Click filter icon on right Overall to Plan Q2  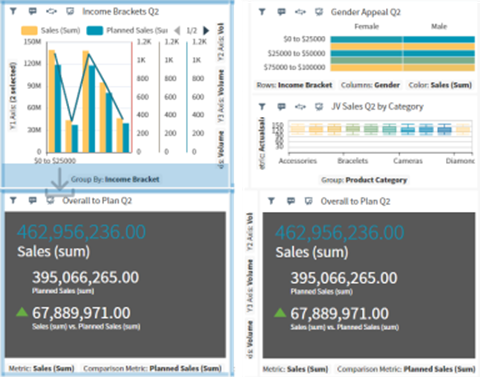click(271, 201)
